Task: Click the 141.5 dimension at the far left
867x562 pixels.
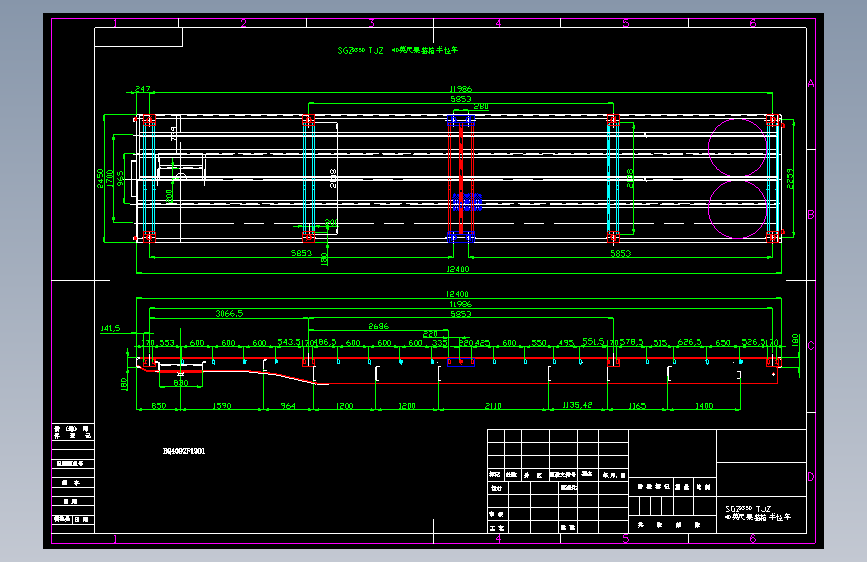Action: click(110, 328)
